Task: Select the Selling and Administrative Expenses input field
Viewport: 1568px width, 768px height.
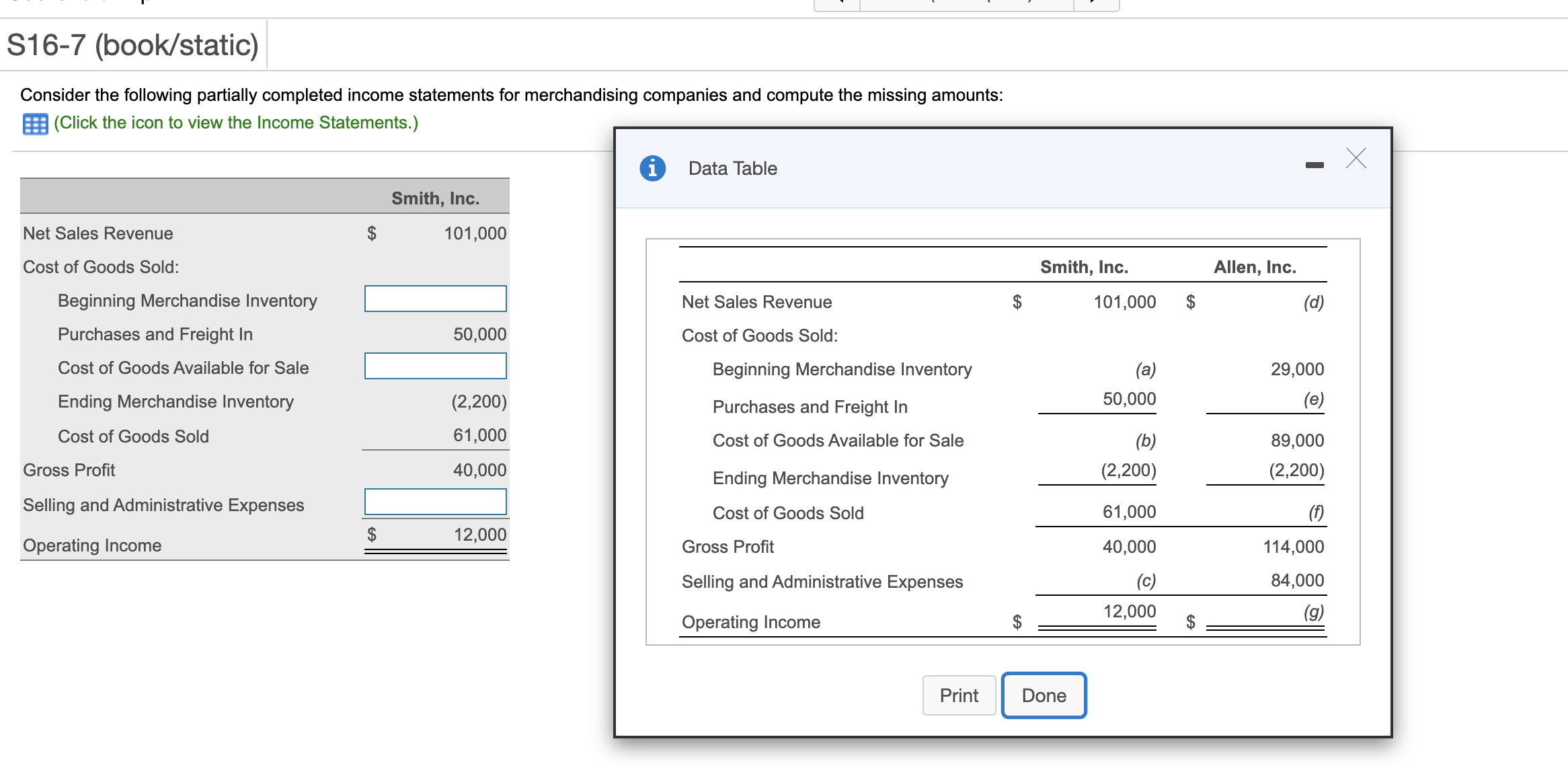Action: pyautogui.click(x=434, y=501)
